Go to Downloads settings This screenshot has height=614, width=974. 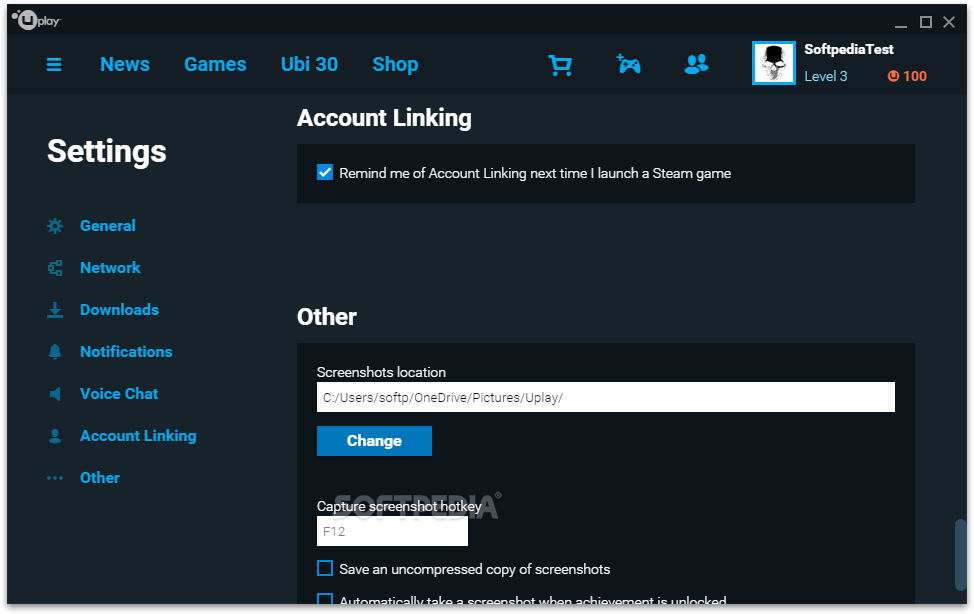click(x=119, y=309)
